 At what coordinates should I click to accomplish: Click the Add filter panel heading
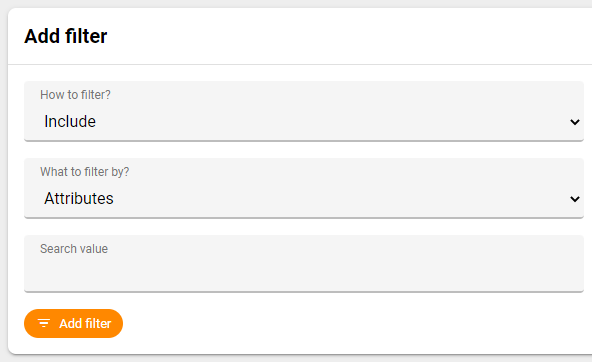[66, 36]
